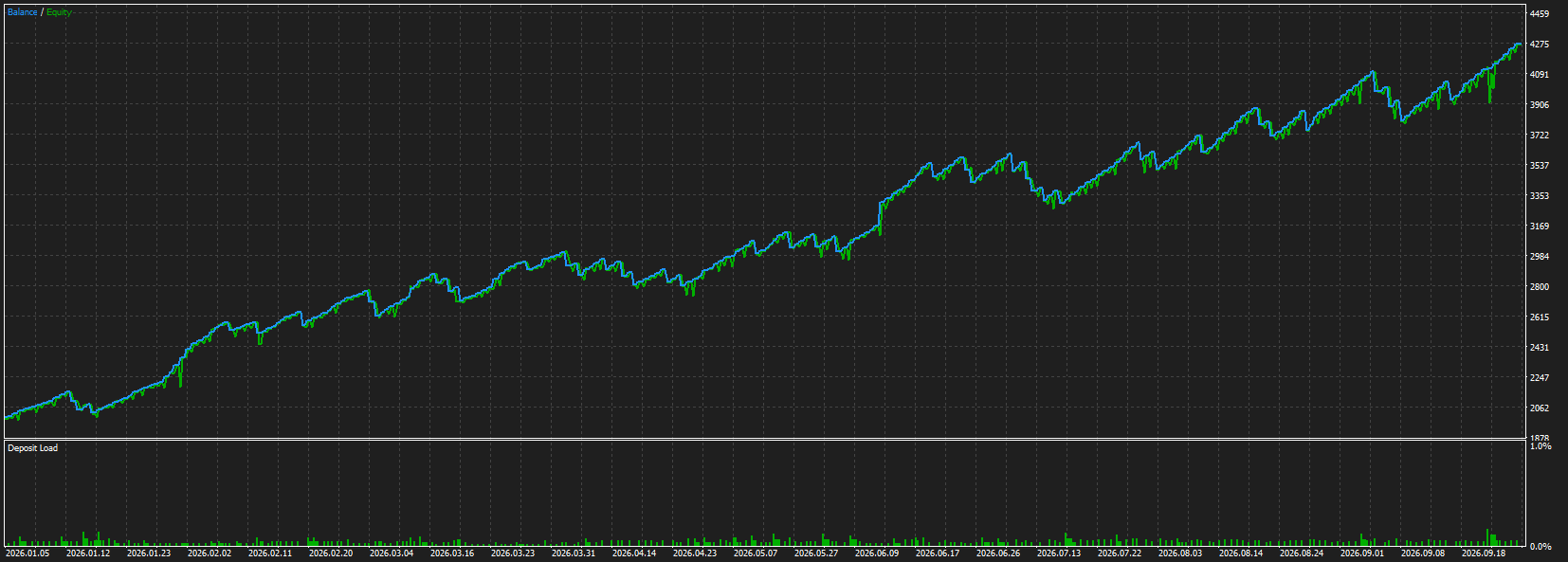Click the 2026.07.13 date label
The image size is (1568, 562).
(1059, 553)
